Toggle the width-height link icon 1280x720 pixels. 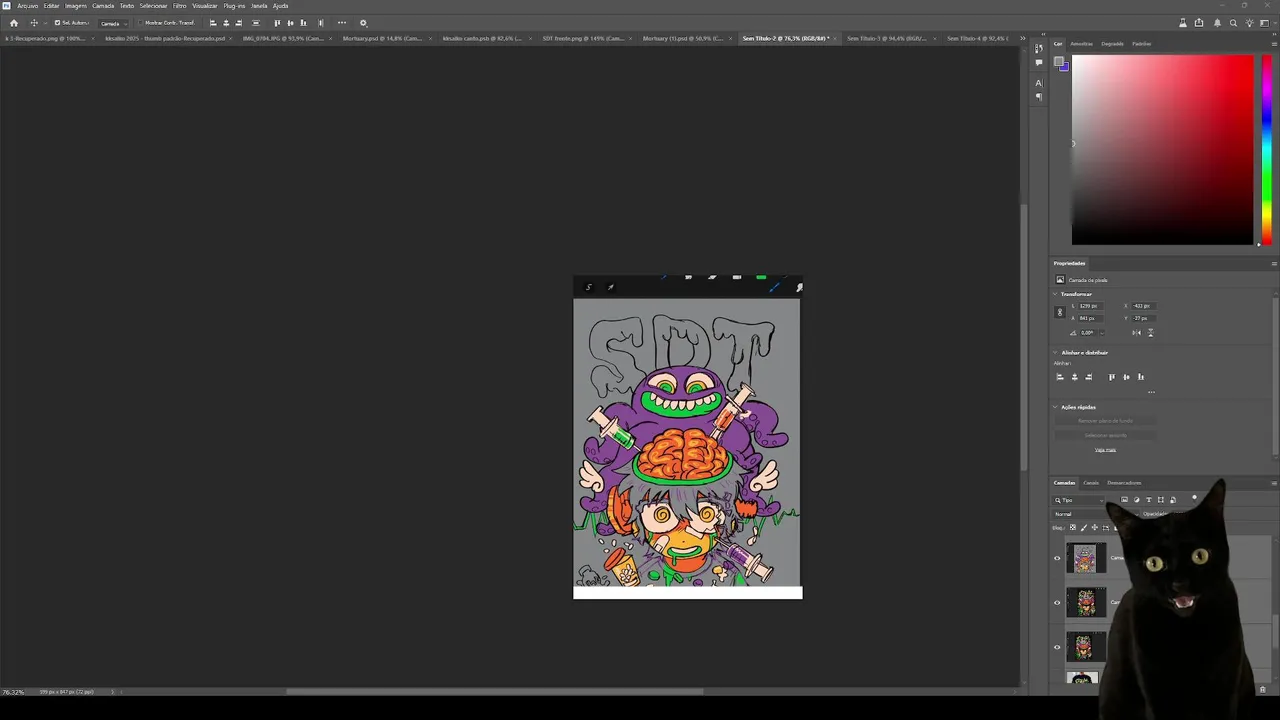pos(1060,312)
